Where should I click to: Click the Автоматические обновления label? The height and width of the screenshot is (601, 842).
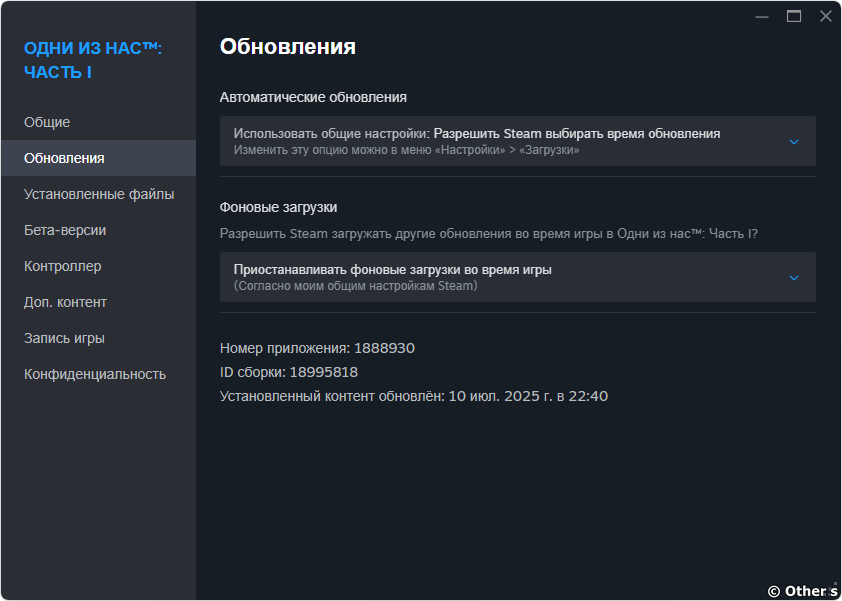pyautogui.click(x=313, y=97)
